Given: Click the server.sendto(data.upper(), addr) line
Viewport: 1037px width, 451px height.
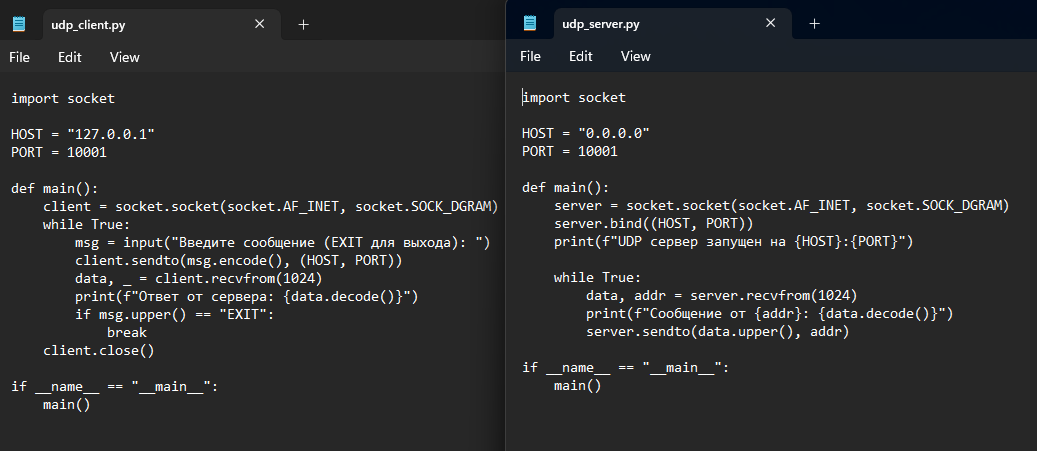Looking at the screenshot, I should click(717, 331).
